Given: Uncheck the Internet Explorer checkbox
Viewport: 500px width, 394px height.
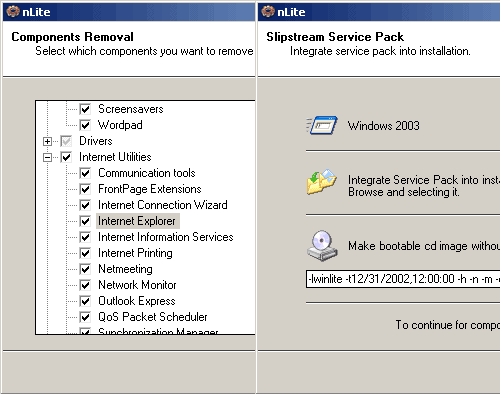Looking at the screenshot, I should tap(85, 221).
